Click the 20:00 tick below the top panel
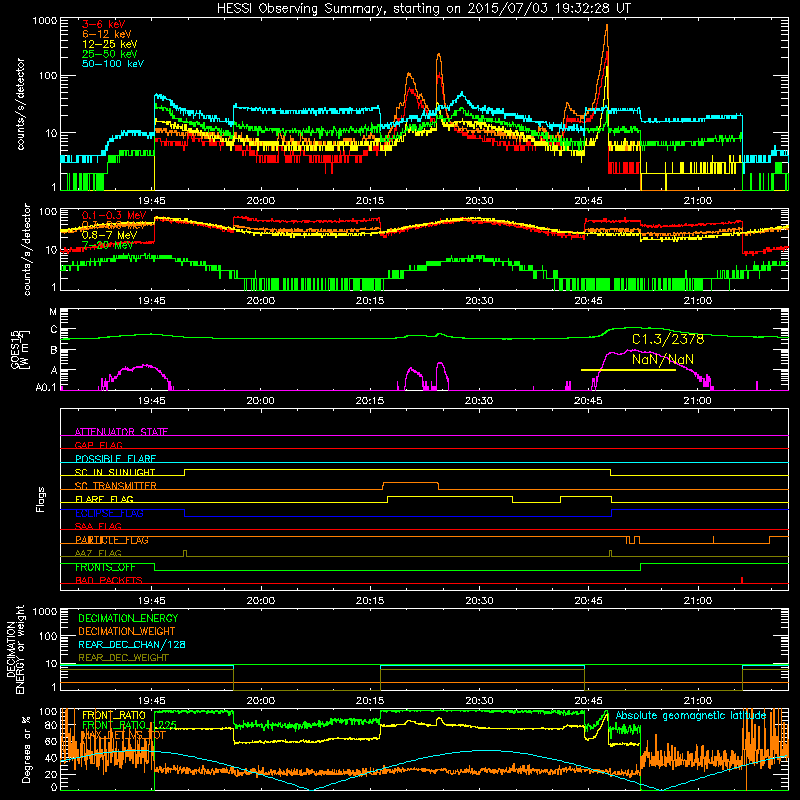Screen dimensions: 800x800 [x=261, y=201]
